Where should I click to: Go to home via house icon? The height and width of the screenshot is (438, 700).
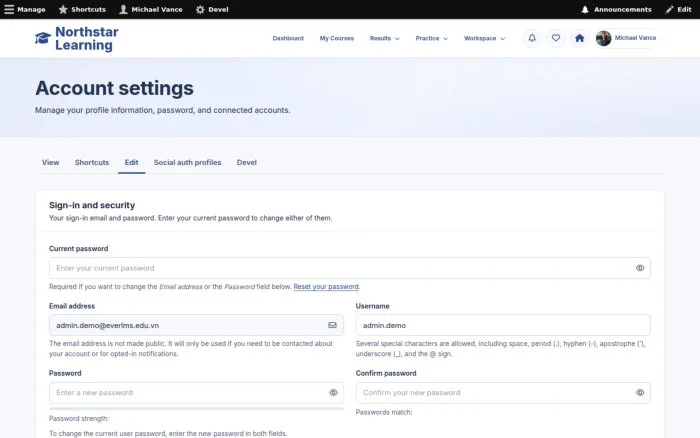point(579,38)
